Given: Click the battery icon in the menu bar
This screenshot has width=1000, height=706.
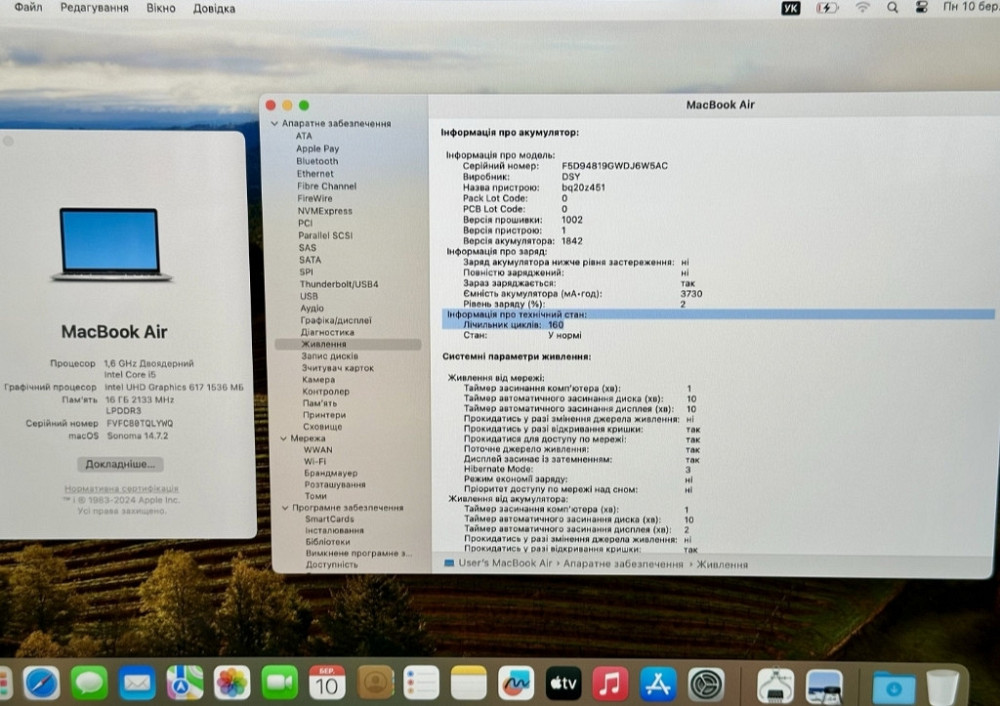Looking at the screenshot, I should 826,8.
